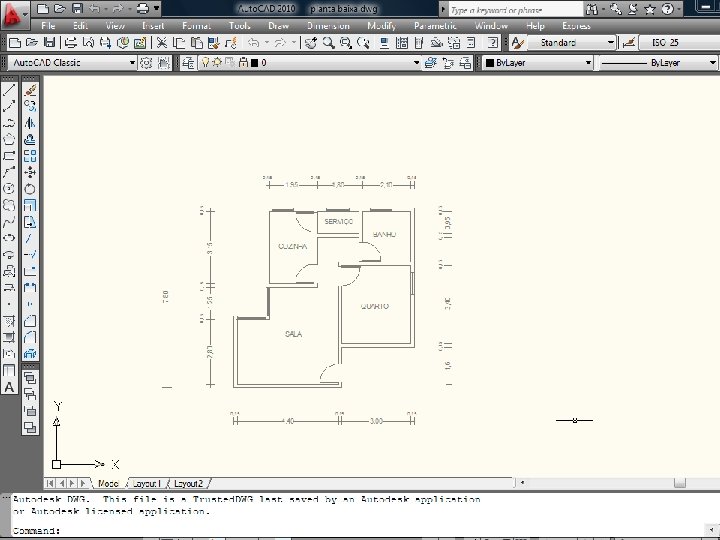Viewport: 720px width, 540px height.
Task: Open the Layer Properties Manager
Action: pos(188,63)
